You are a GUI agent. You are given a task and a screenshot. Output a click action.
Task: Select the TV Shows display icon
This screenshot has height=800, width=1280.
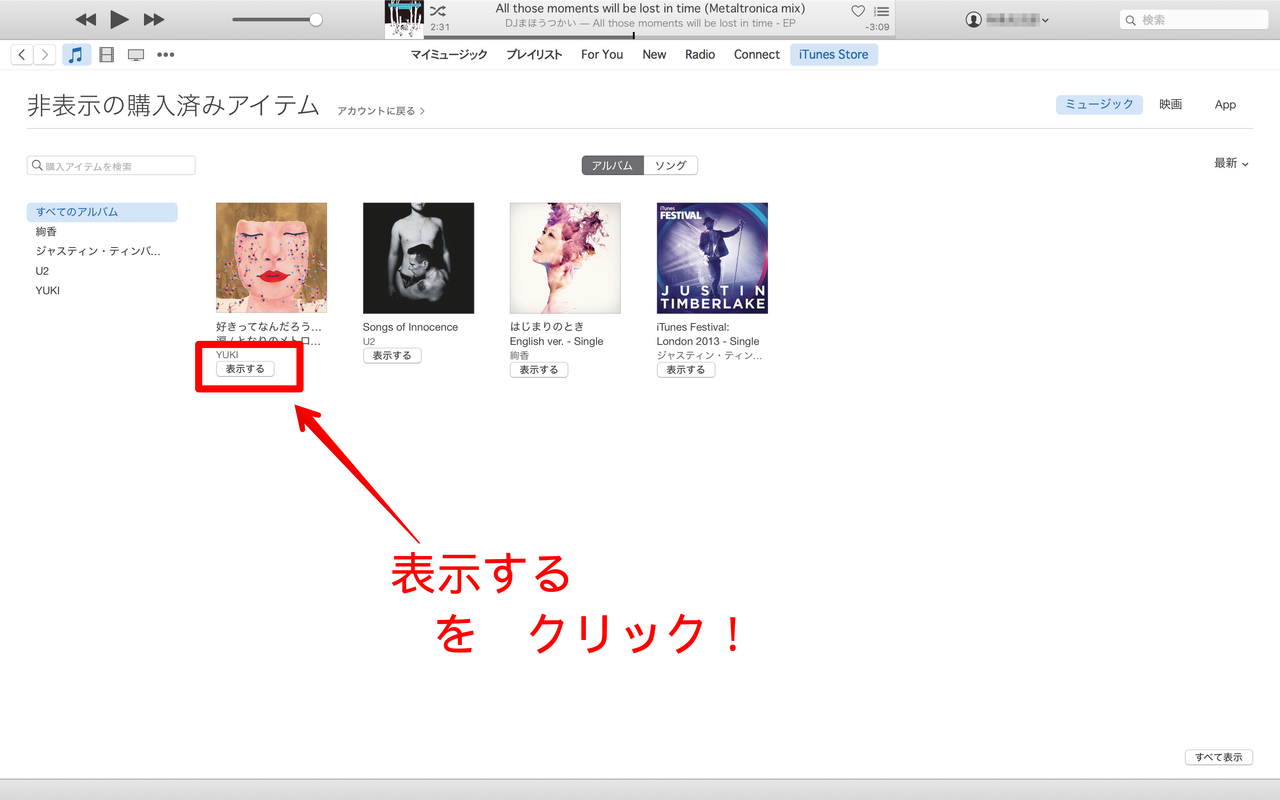136,55
